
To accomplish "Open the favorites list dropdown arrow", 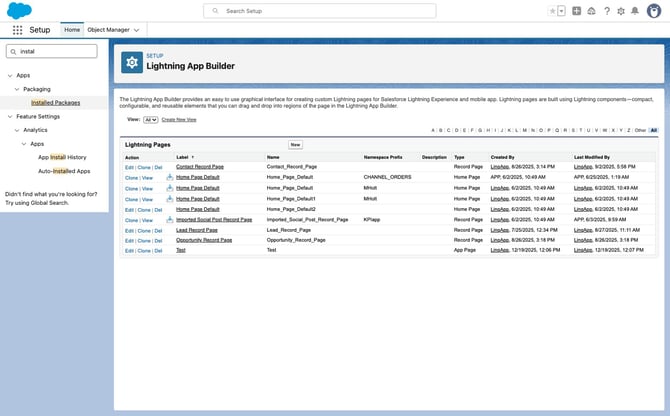I will tap(561, 11).
